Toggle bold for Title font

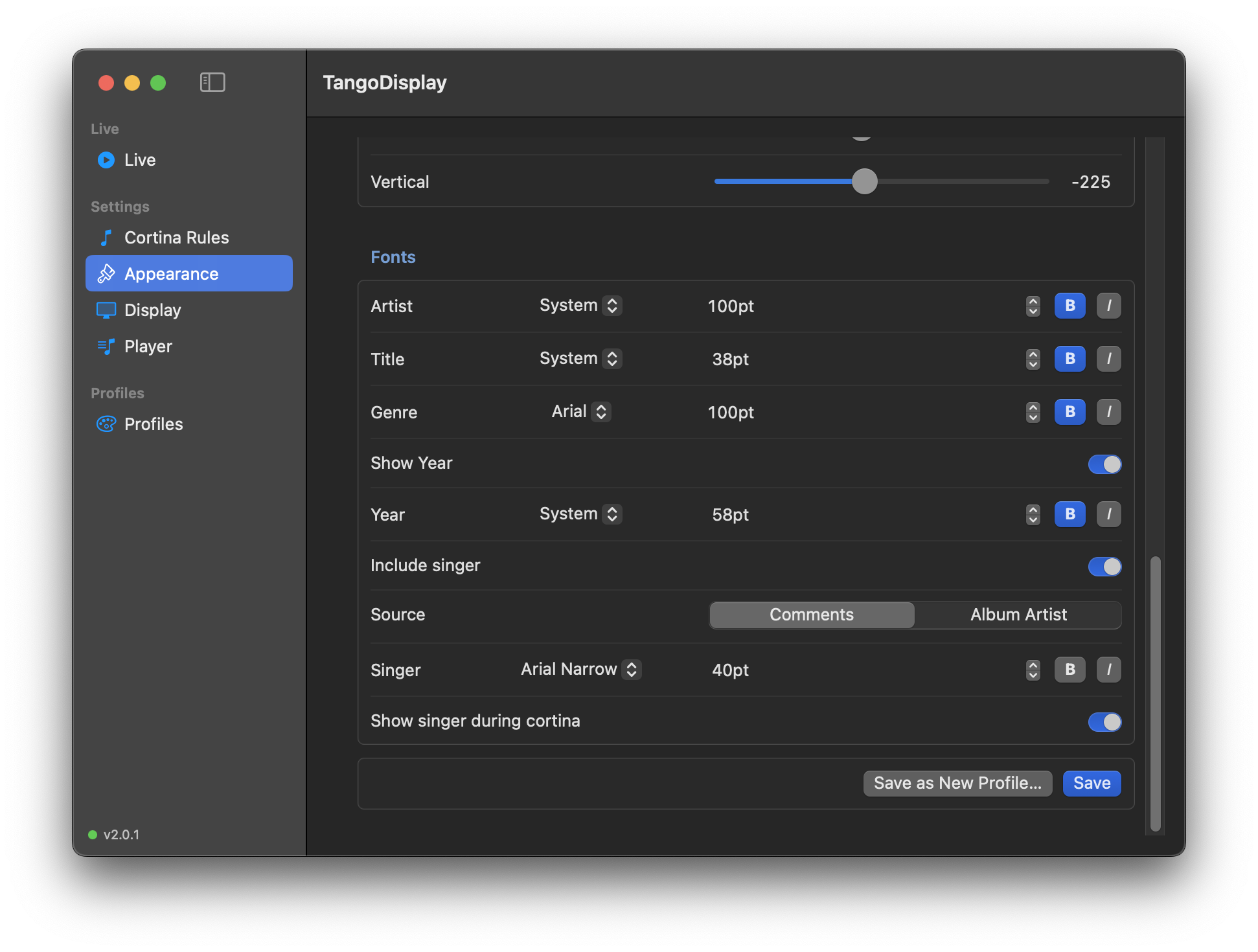tap(1070, 359)
